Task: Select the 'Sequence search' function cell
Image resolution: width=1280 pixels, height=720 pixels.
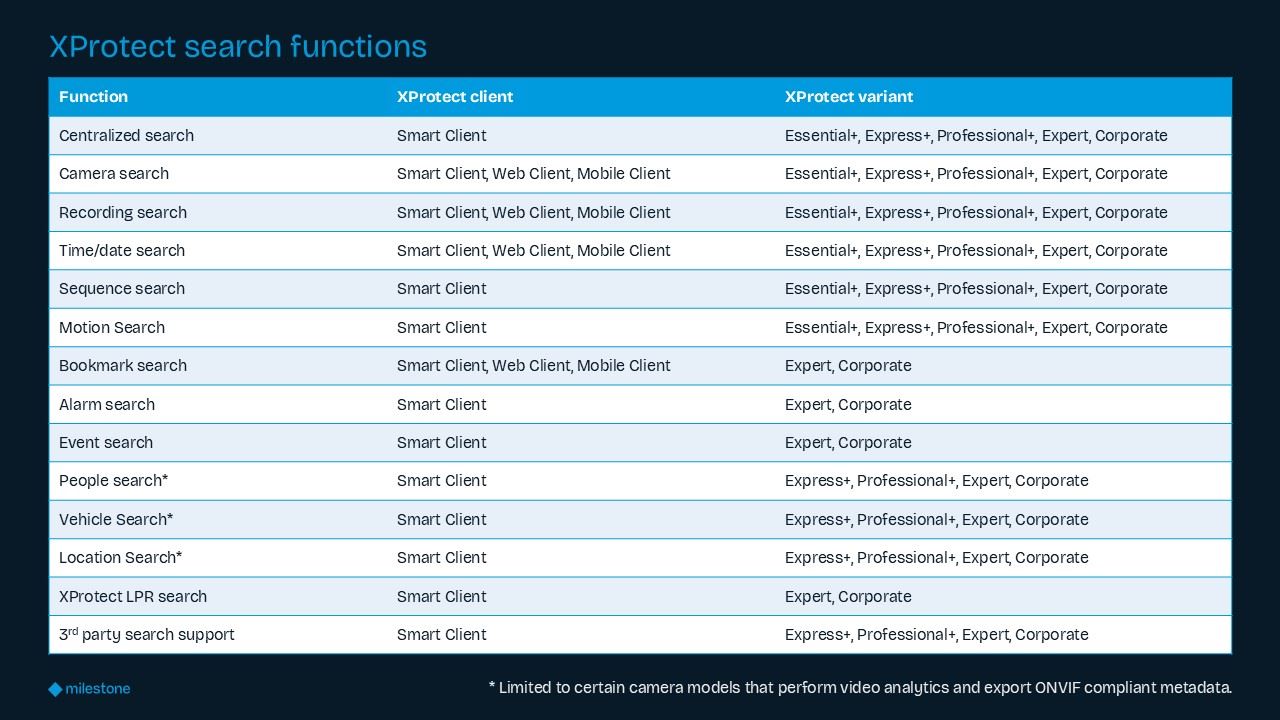Action: point(122,289)
